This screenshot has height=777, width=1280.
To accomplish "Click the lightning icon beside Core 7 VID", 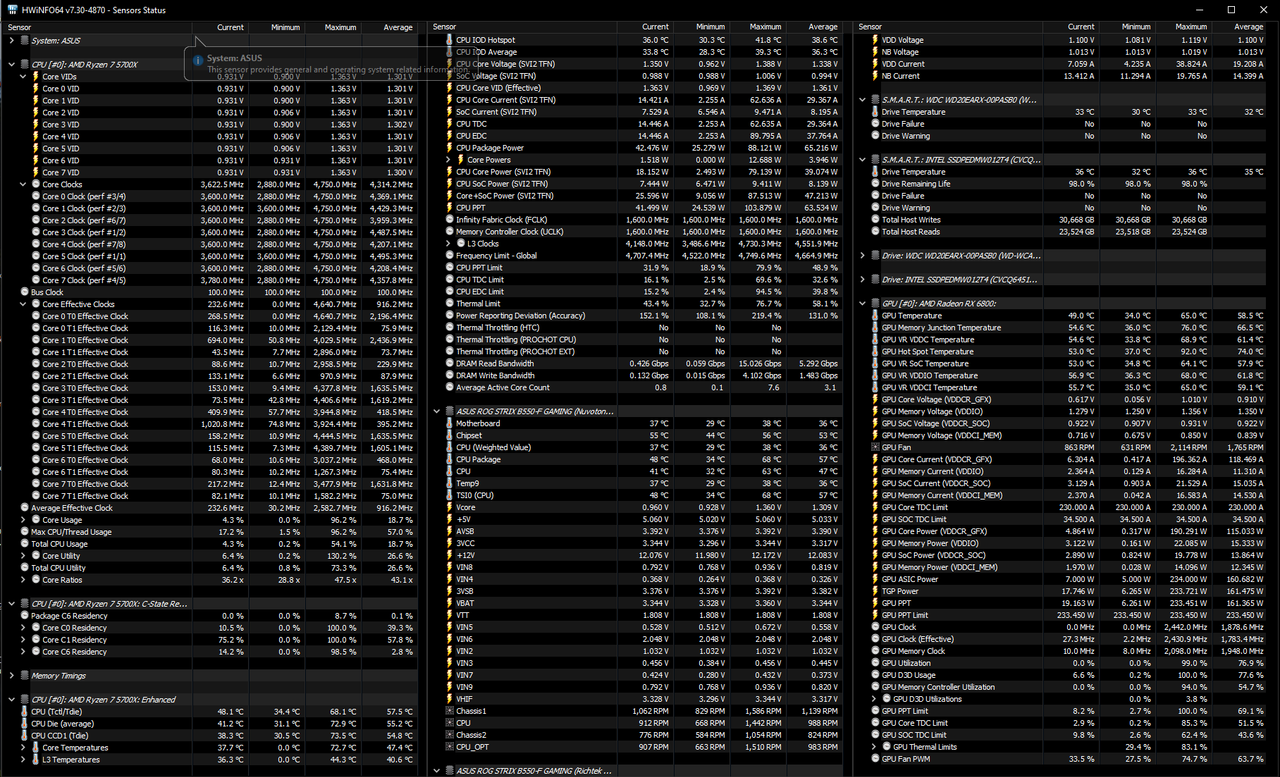I will (35, 173).
